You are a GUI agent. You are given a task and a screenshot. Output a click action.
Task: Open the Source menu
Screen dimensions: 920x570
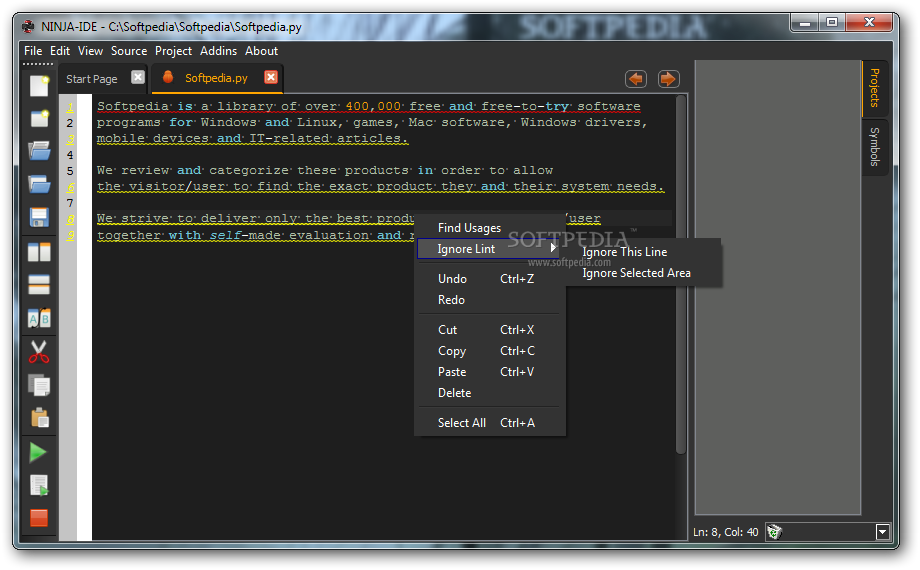pos(129,51)
